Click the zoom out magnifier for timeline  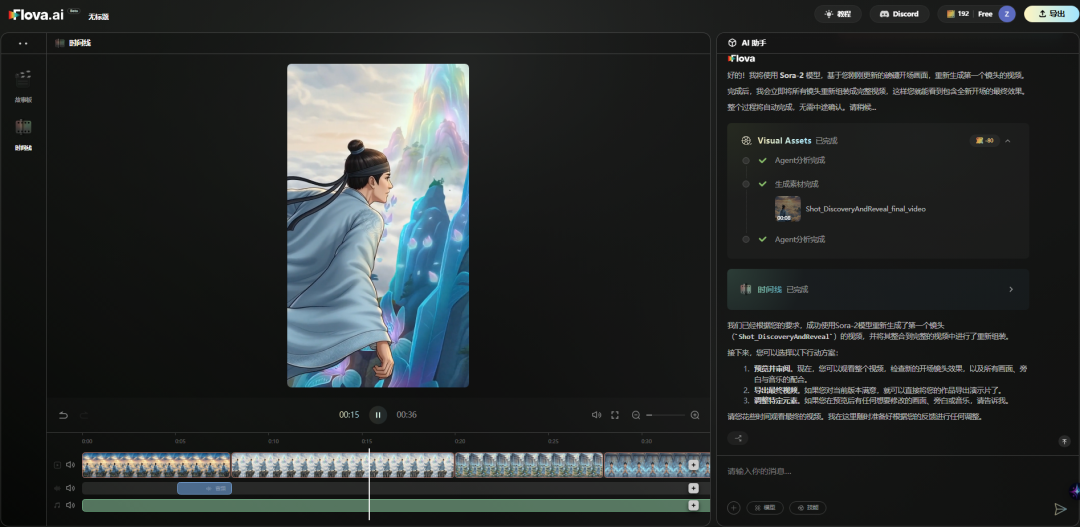click(636, 415)
